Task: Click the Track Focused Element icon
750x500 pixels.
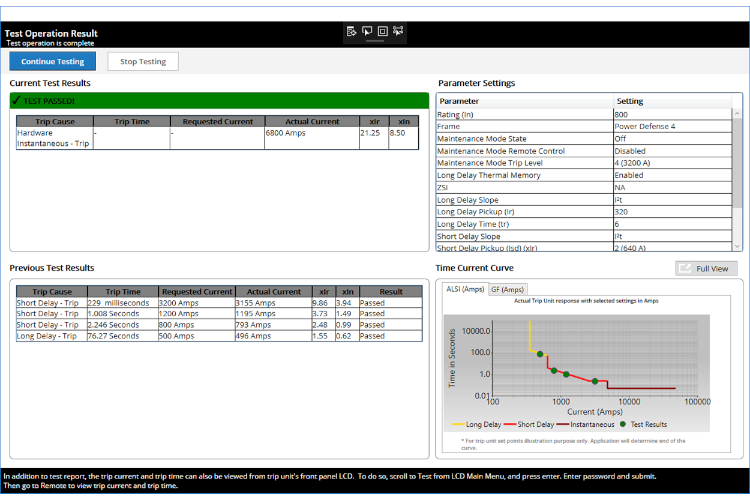Action: [x=398, y=31]
